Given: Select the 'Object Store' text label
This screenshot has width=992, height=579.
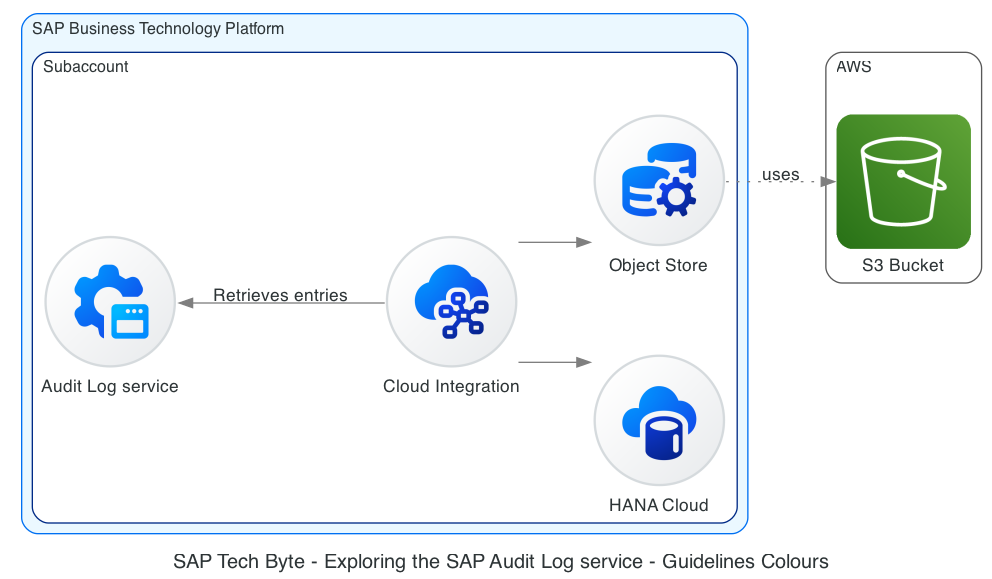Looking at the screenshot, I should (658, 265).
